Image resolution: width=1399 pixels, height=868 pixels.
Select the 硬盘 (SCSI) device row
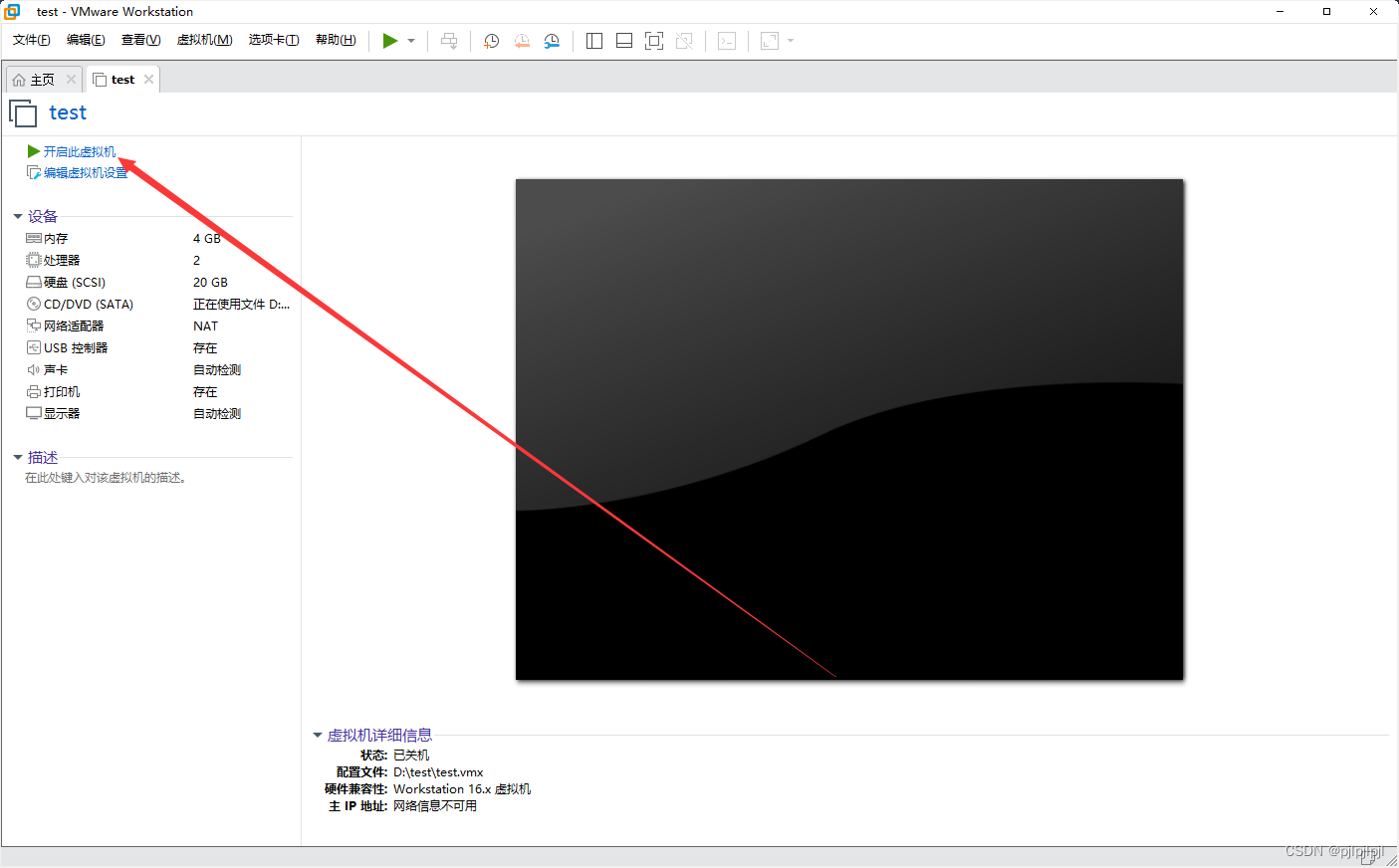157,283
